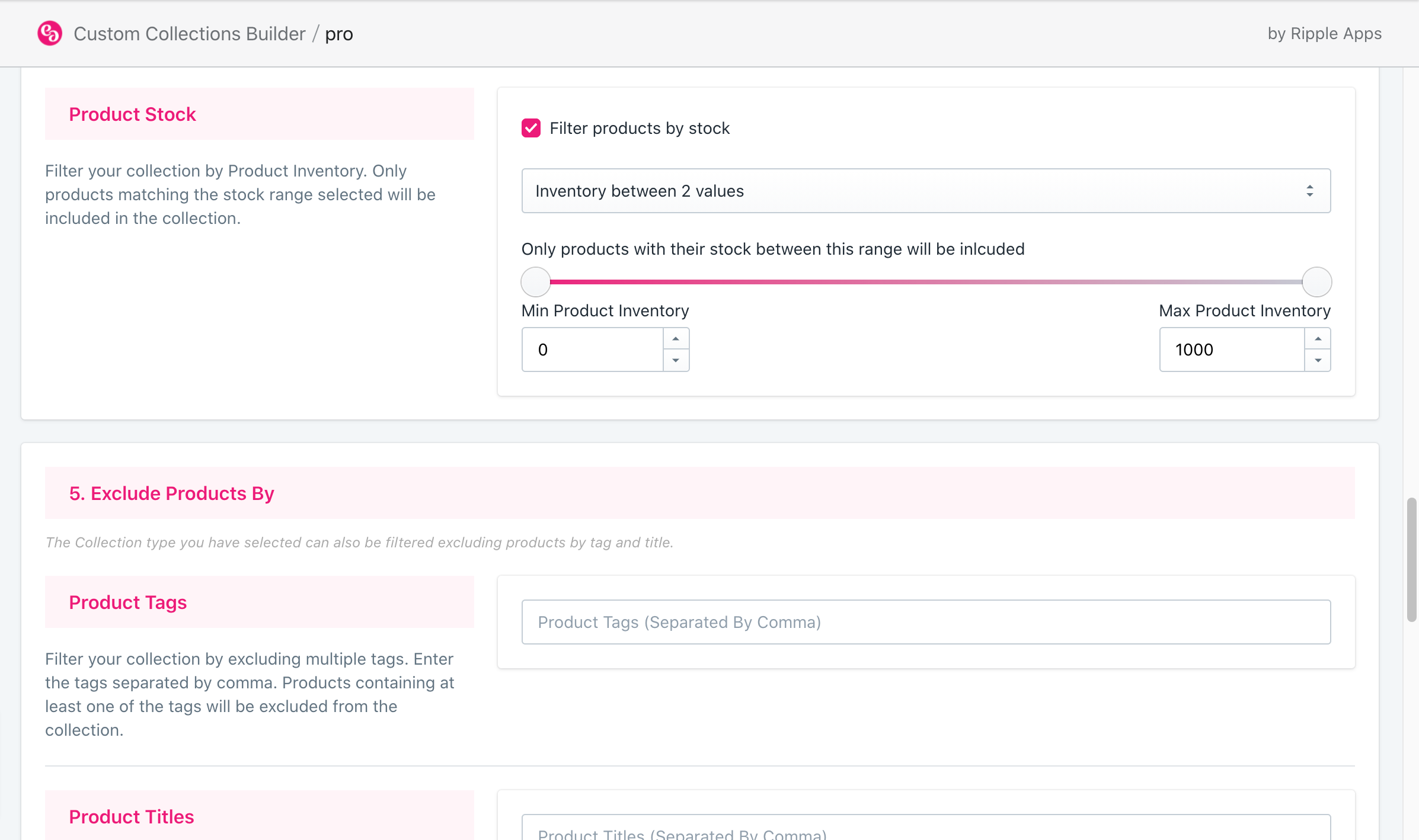Click the Max Product Inventory number field

coord(1232,350)
